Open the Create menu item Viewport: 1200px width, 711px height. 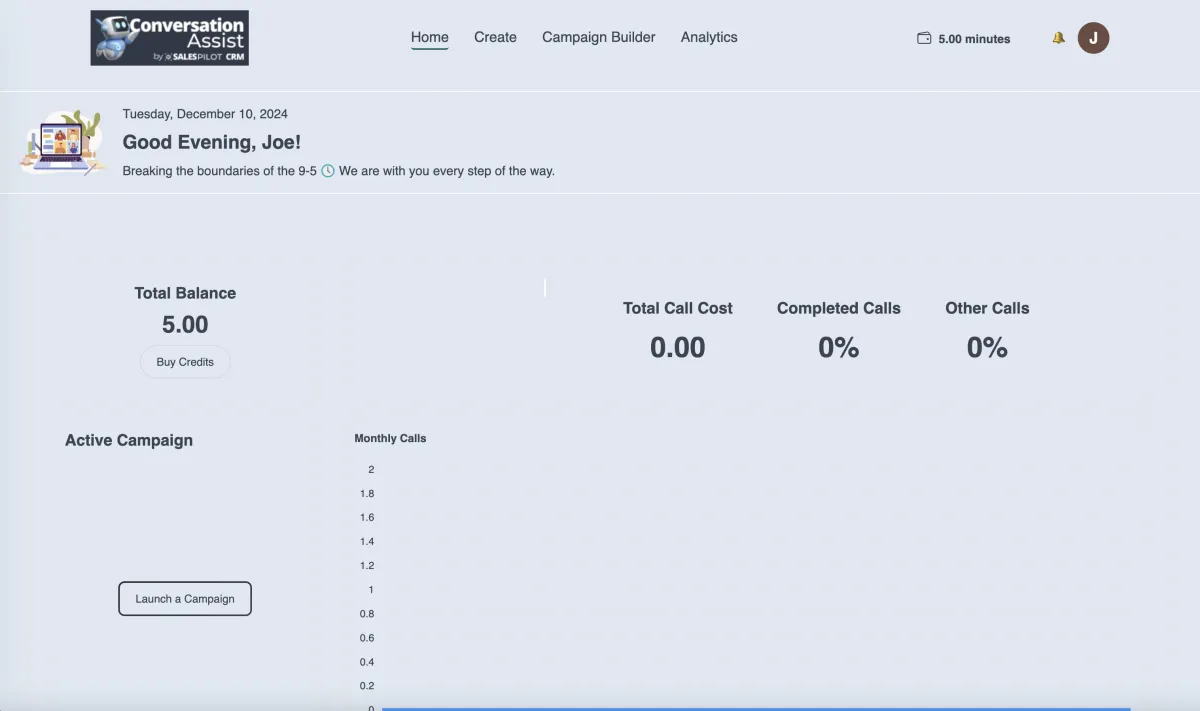coord(495,37)
